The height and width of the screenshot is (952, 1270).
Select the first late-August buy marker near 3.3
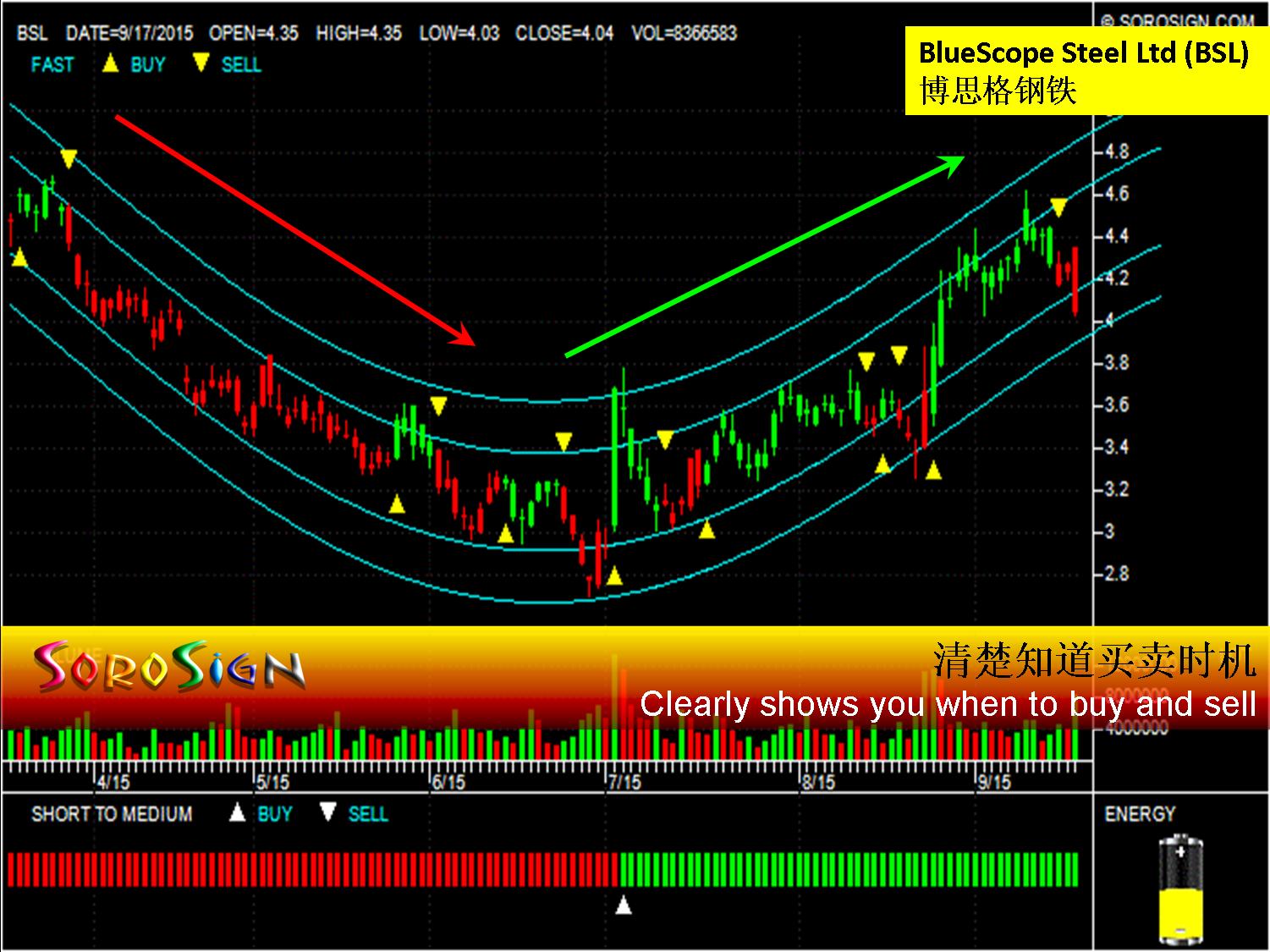tap(882, 464)
